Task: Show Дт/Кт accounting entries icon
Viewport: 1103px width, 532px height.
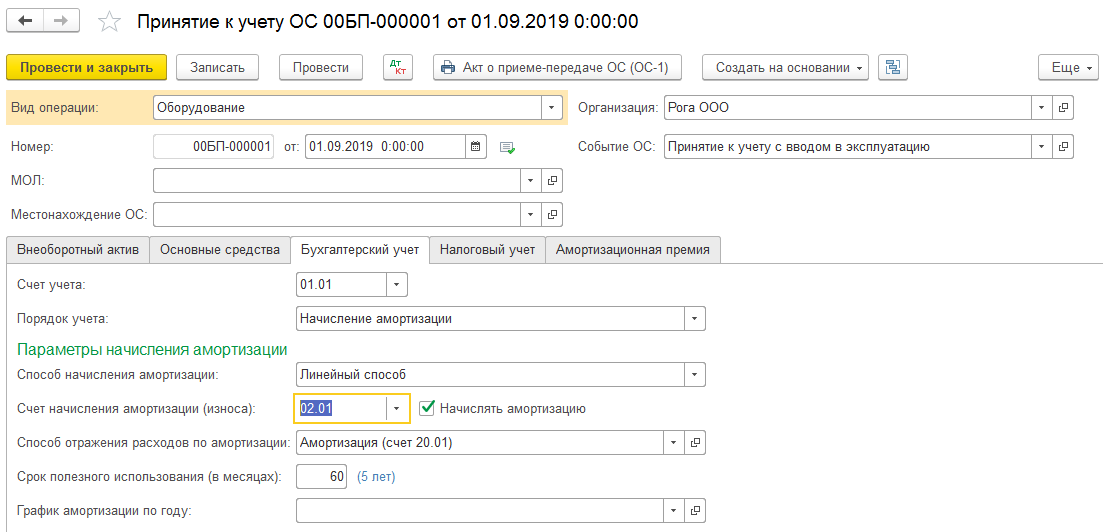Action: (398, 67)
